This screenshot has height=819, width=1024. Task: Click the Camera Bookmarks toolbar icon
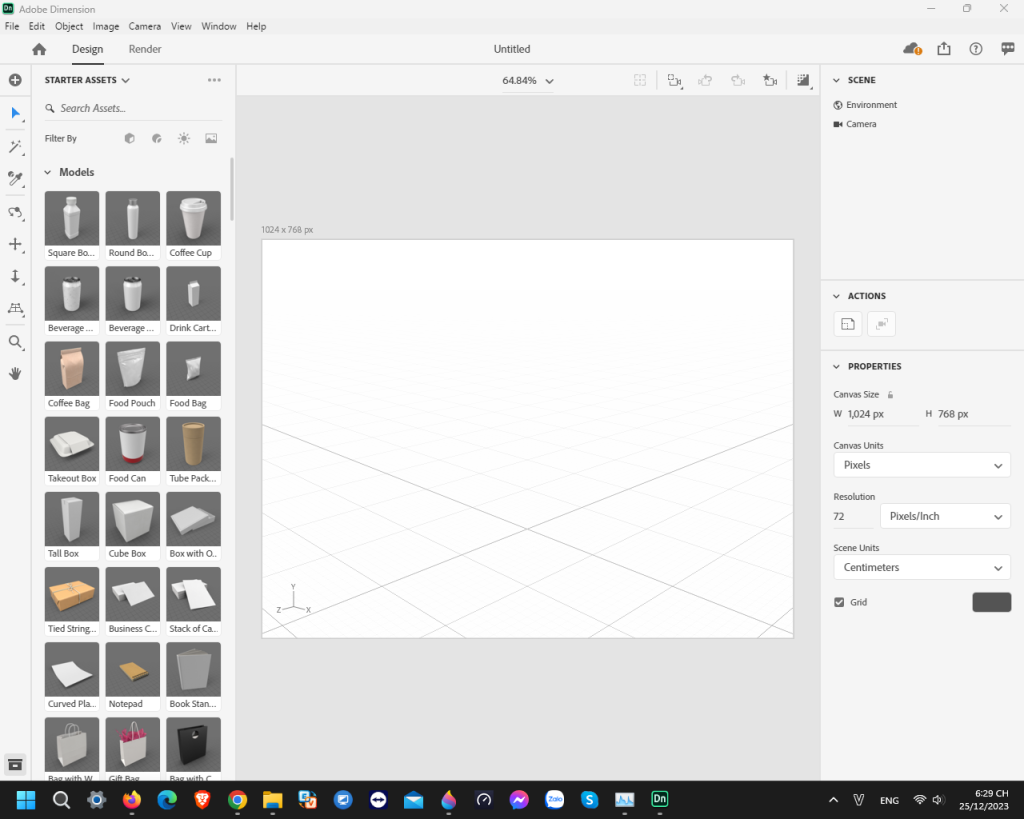[x=674, y=80]
